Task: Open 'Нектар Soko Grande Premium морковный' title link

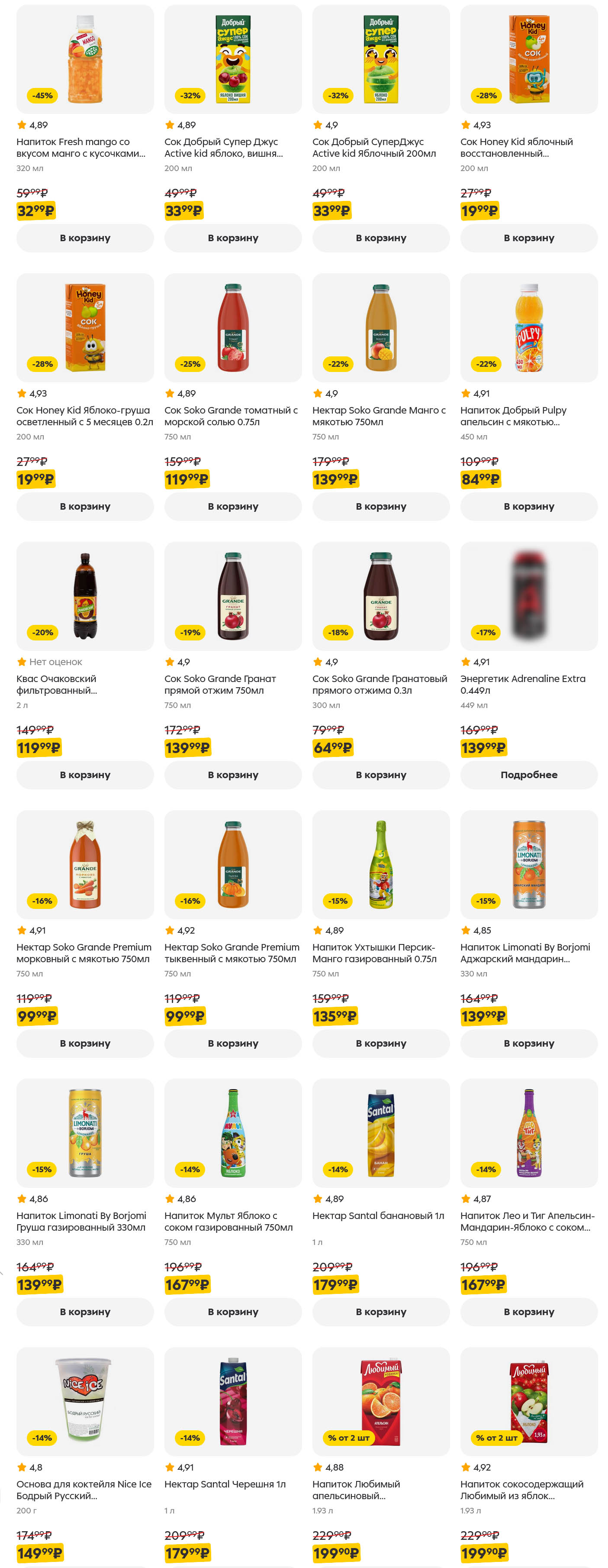Action: point(83,953)
